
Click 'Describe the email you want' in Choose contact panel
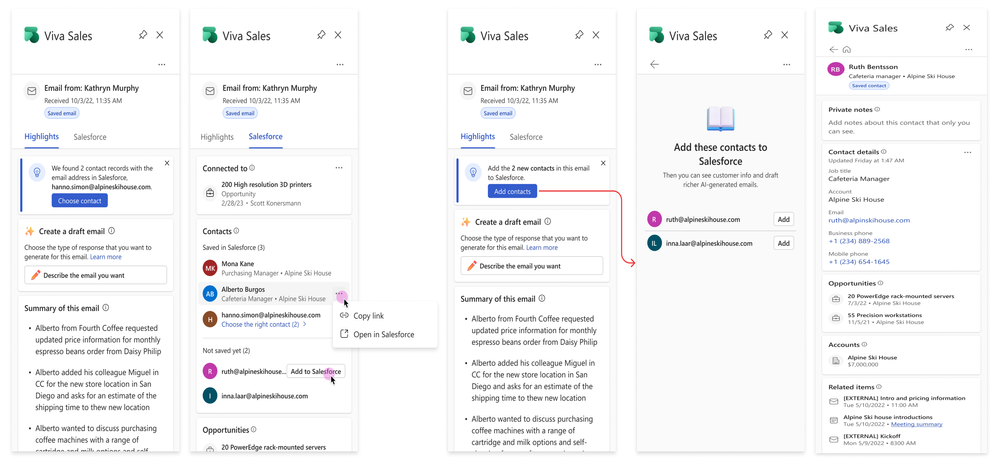(96, 275)
